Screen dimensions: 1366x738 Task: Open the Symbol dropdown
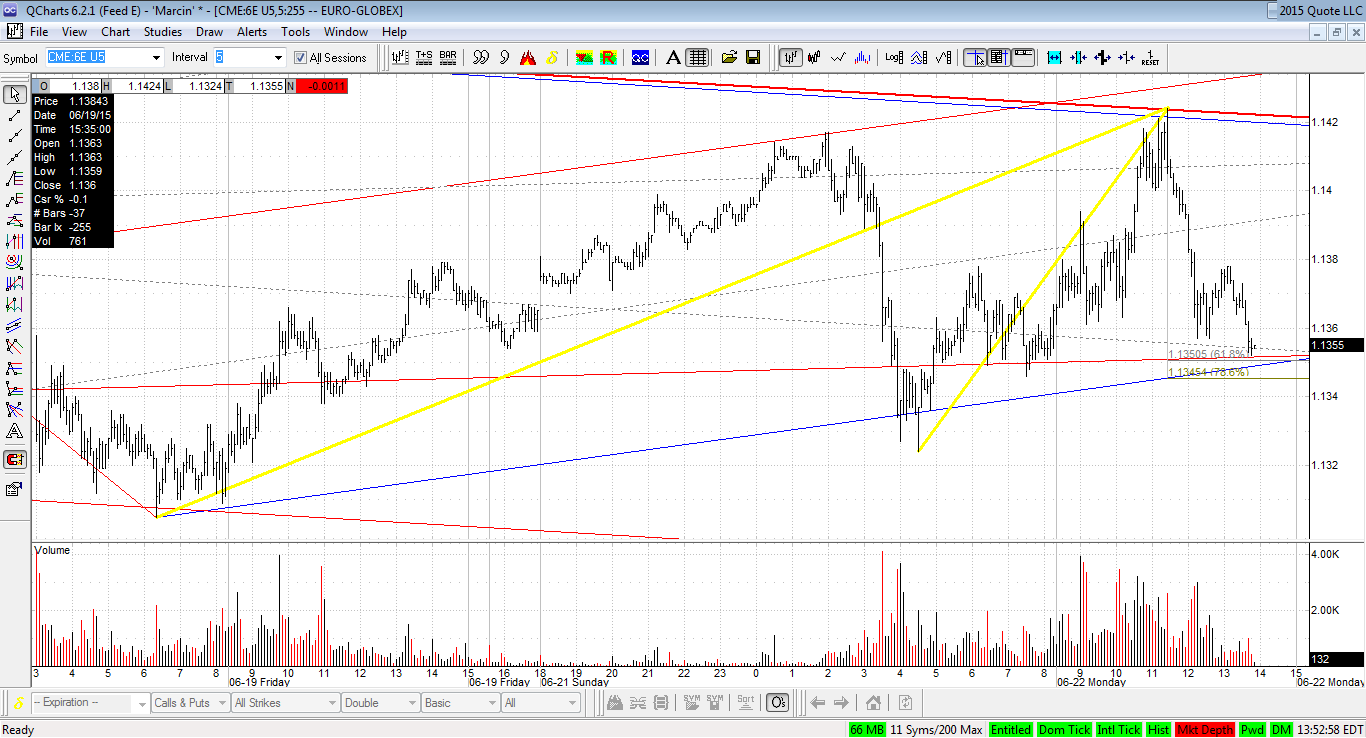(156, 58)
